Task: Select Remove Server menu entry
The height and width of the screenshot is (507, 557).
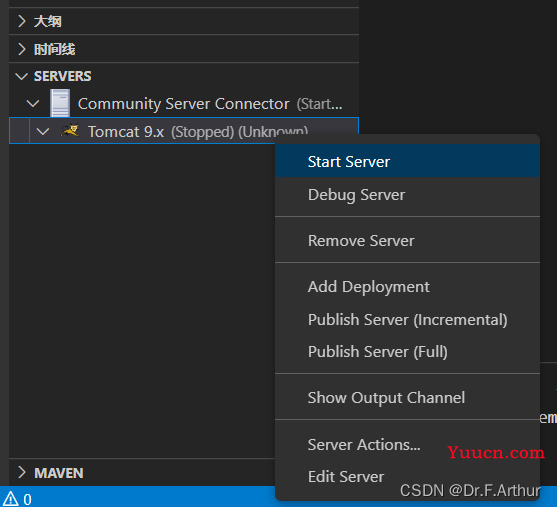Action: click(x=407, y=241)
